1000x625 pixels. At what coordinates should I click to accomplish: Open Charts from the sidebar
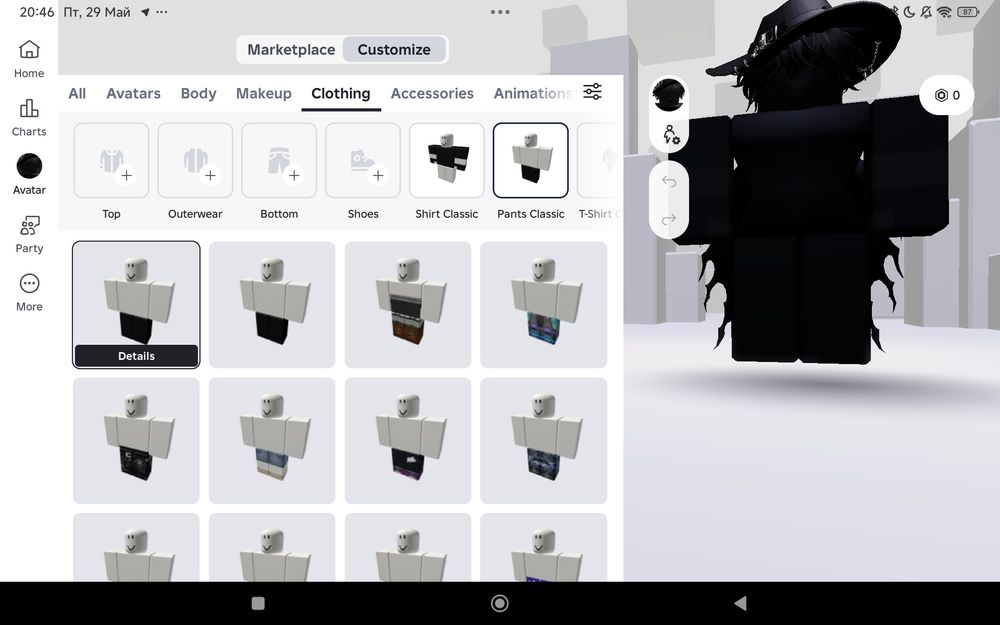[x=29, y=117]
